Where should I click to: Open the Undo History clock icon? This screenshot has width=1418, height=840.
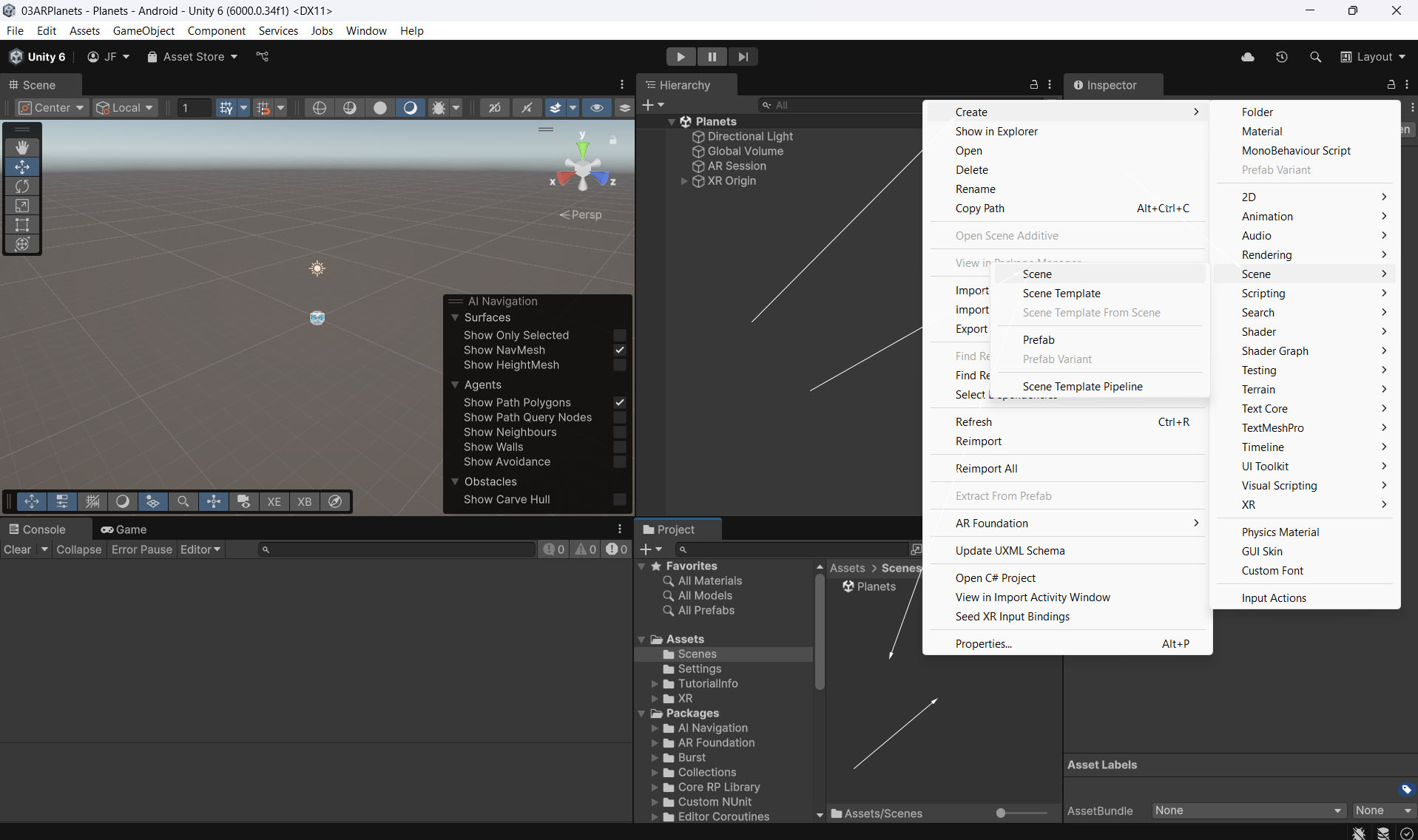pyautogui.click(x=1281, y=57)
